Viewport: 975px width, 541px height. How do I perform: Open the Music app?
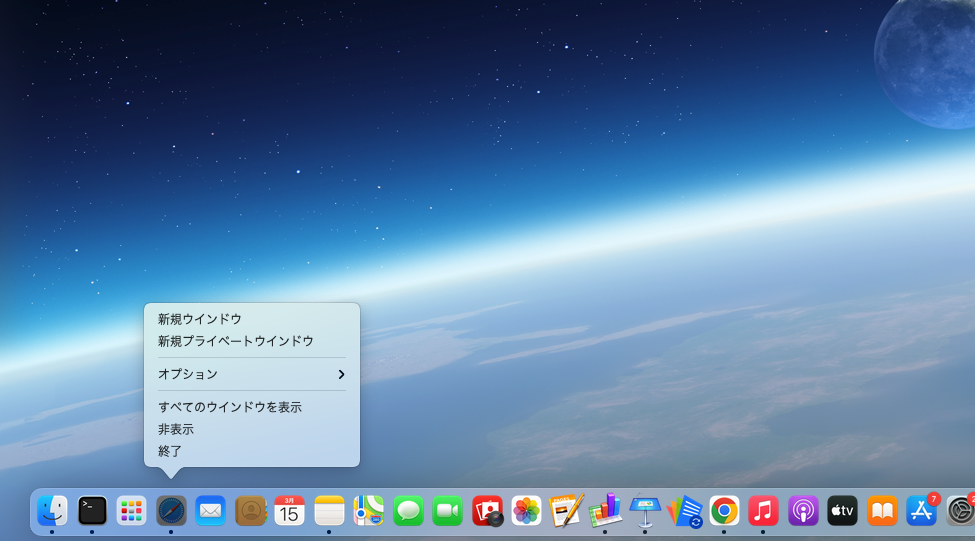tap(763, 511)
